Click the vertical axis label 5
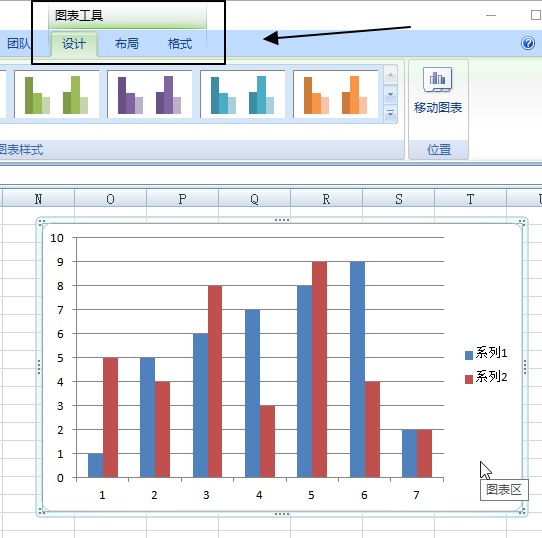The width and height of the screenshot is (542, 538). pos(60,358)
